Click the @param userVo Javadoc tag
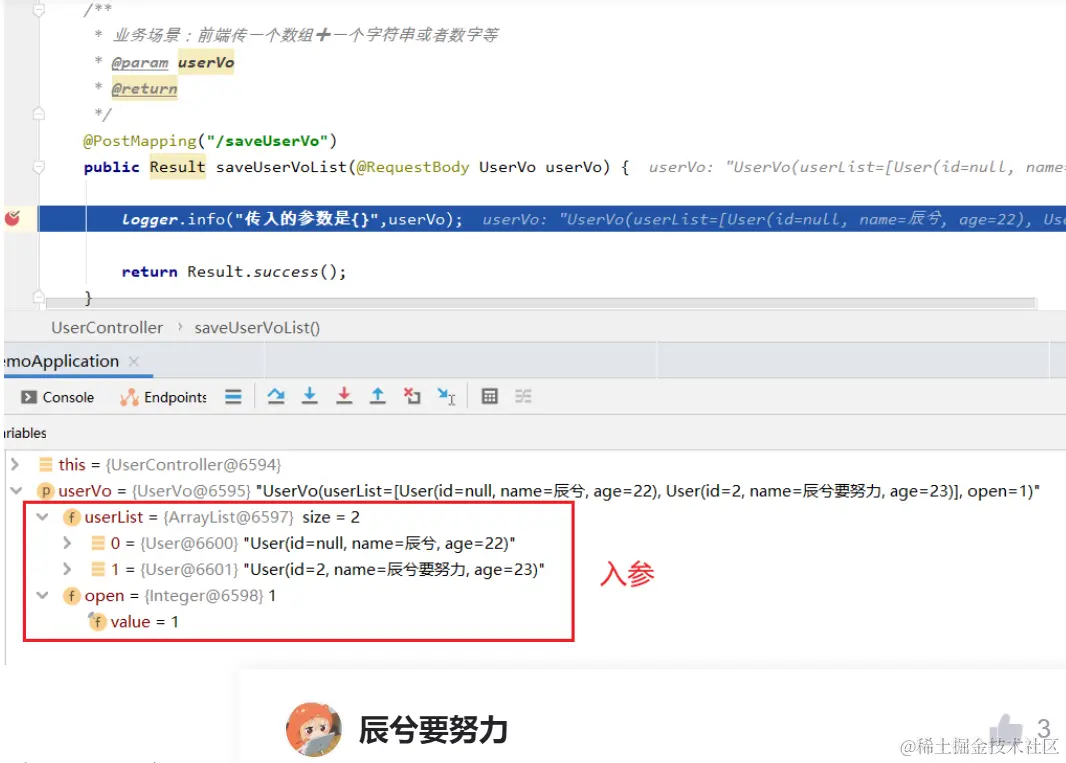Viewport: 1066px width, 763px height. [x=173, y=63]
